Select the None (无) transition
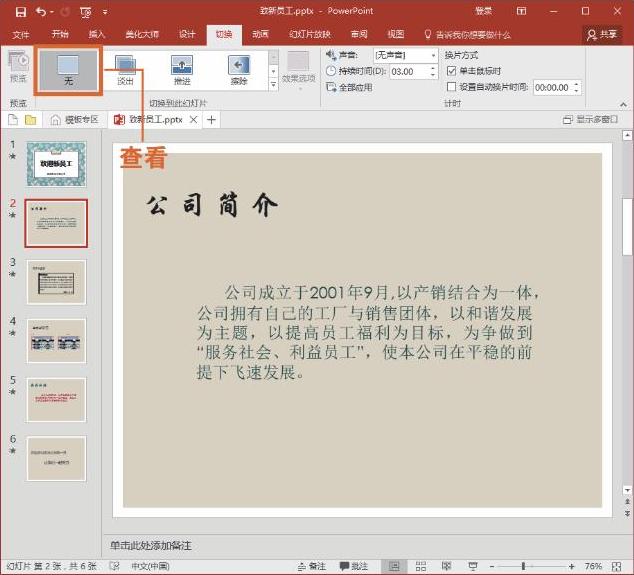 [x=68, y=70]
